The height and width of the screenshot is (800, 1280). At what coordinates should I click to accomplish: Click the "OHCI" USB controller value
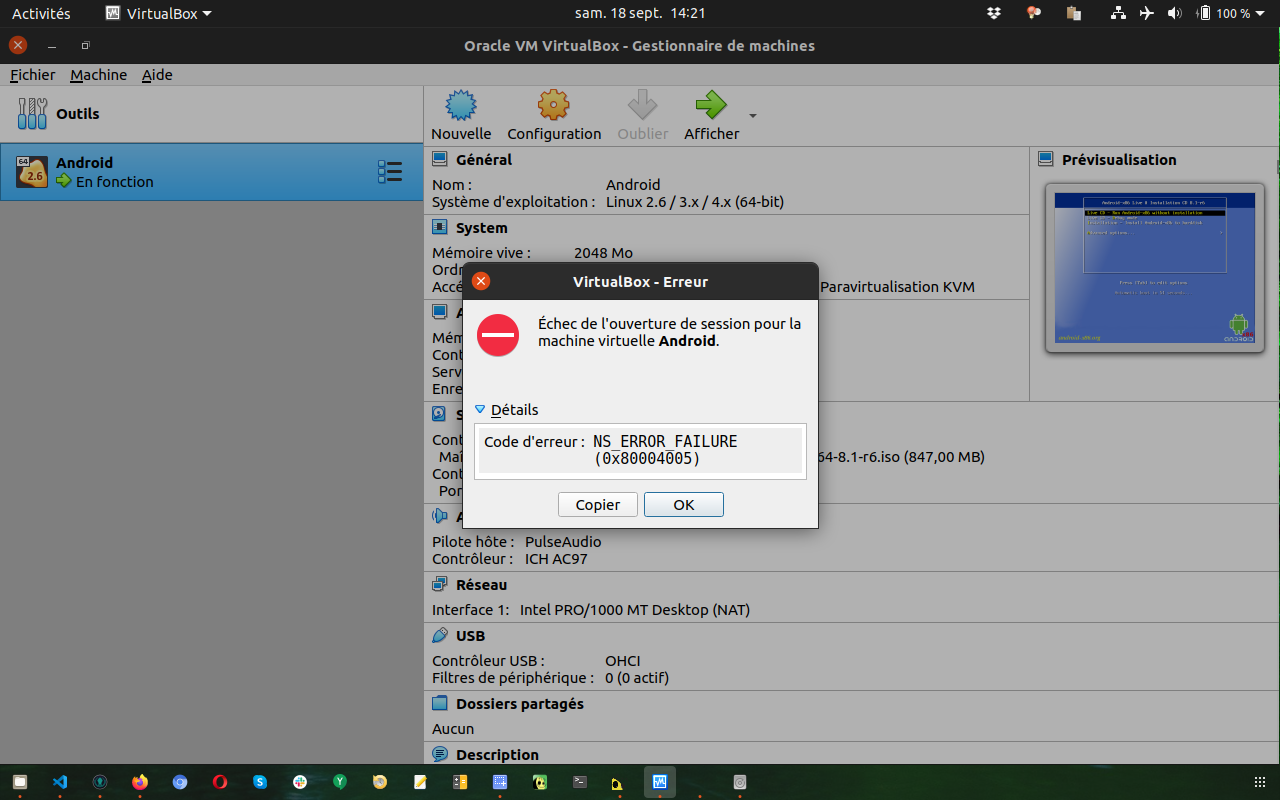click(x=623, y=661)
